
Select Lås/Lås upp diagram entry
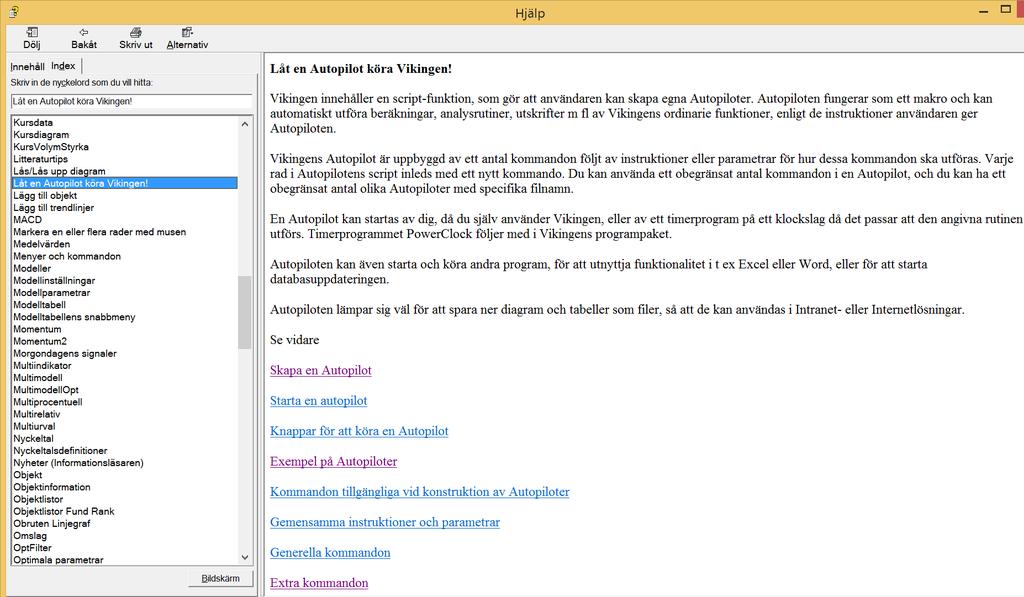(59, 171)
